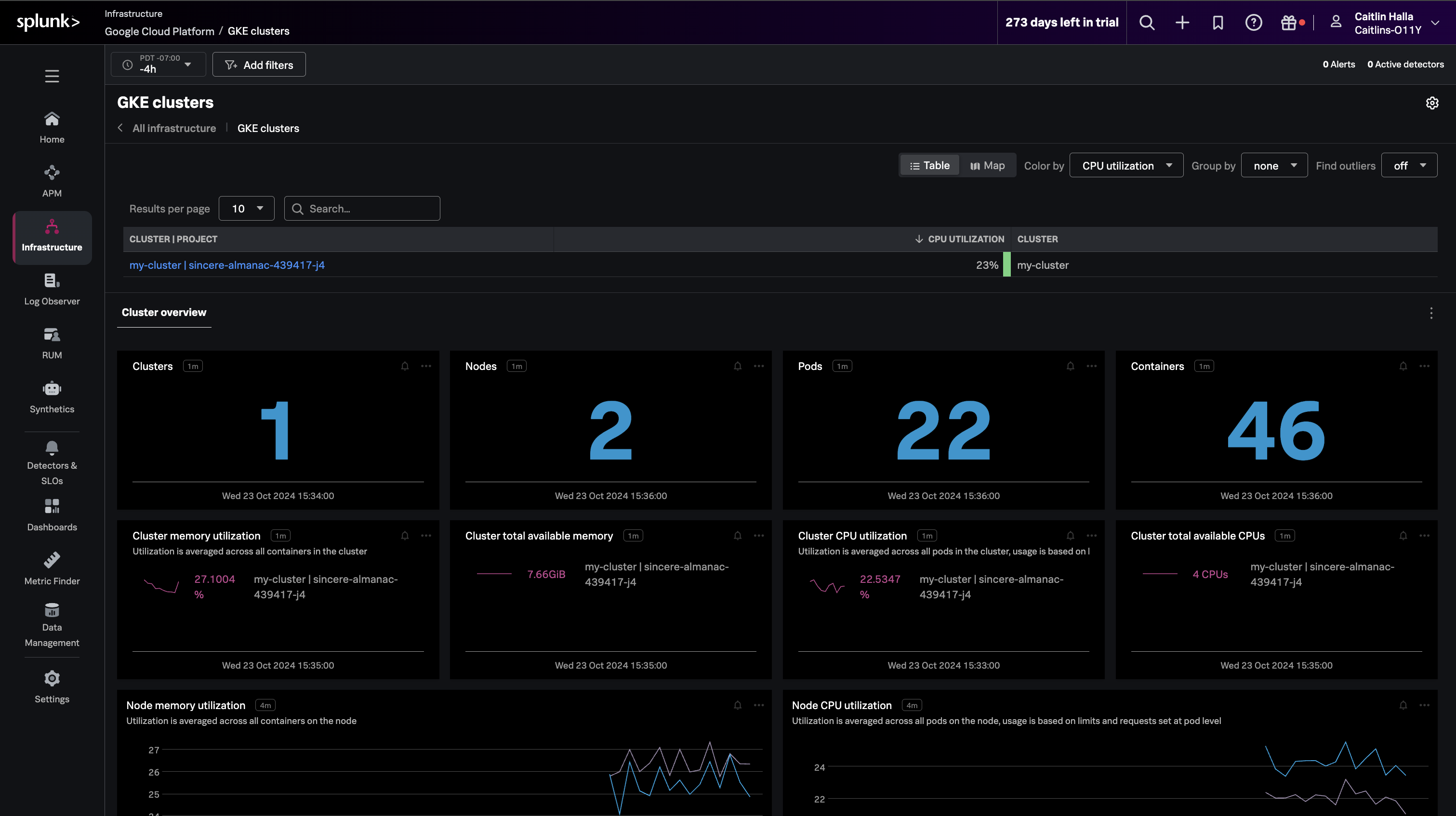Open my-cluster | sincere-almanac-439417-j4 link
This screenshot has width=1456, height=816.
227,265
